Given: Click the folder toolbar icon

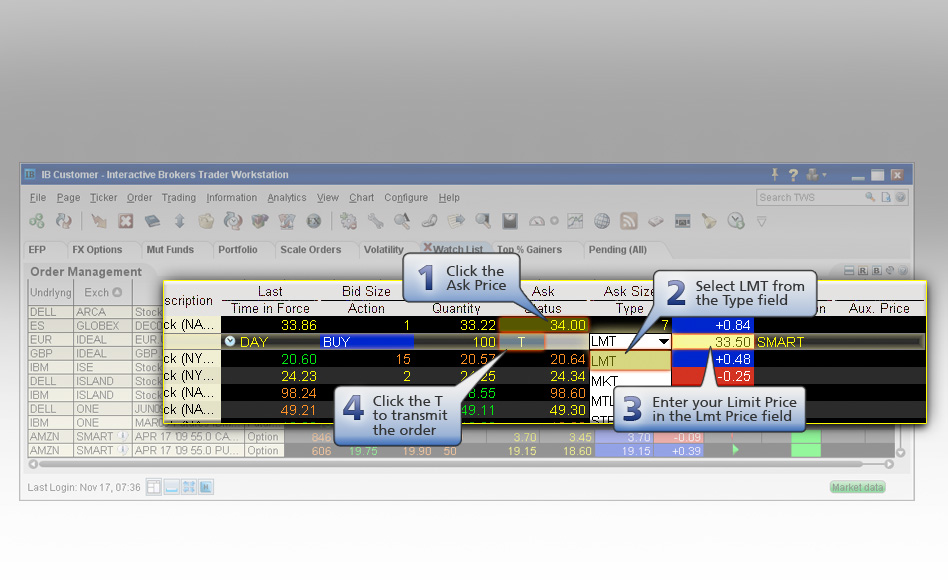Looking at the screenshot, I should pos(206,221).
